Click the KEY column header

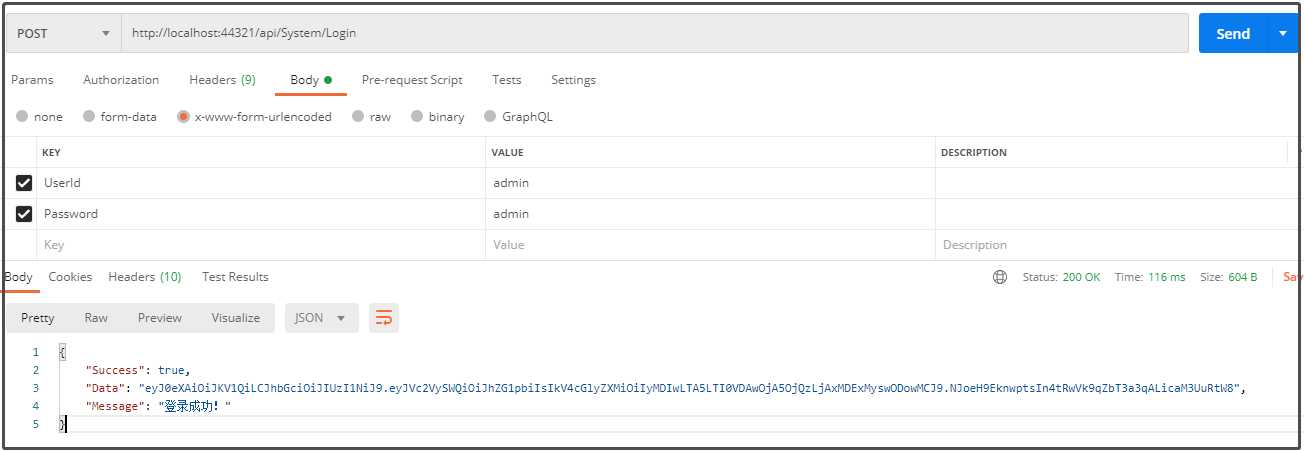point(52,153)
